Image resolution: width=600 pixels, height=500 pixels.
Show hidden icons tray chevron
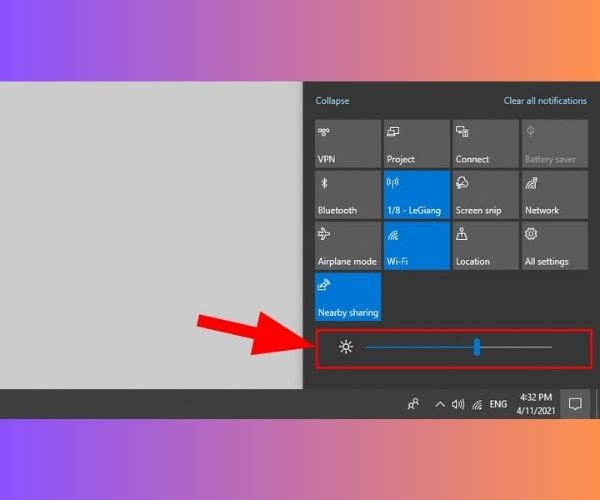click(x=440, y=404)
